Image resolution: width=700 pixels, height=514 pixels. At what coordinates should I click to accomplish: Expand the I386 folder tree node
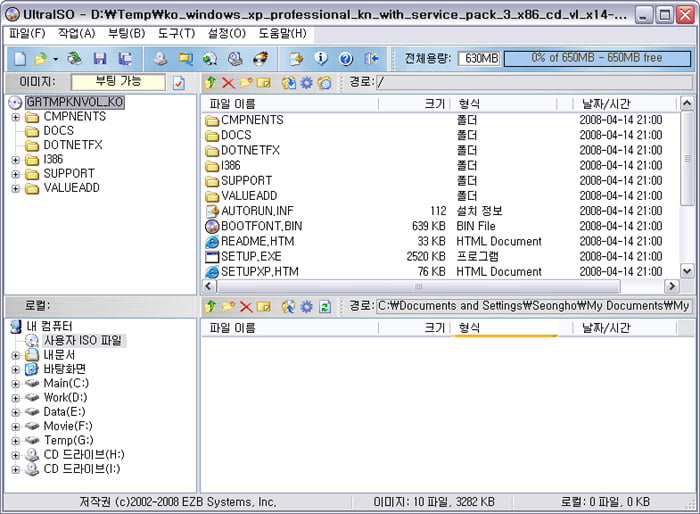pyautogui.click(x=16, y=160)
